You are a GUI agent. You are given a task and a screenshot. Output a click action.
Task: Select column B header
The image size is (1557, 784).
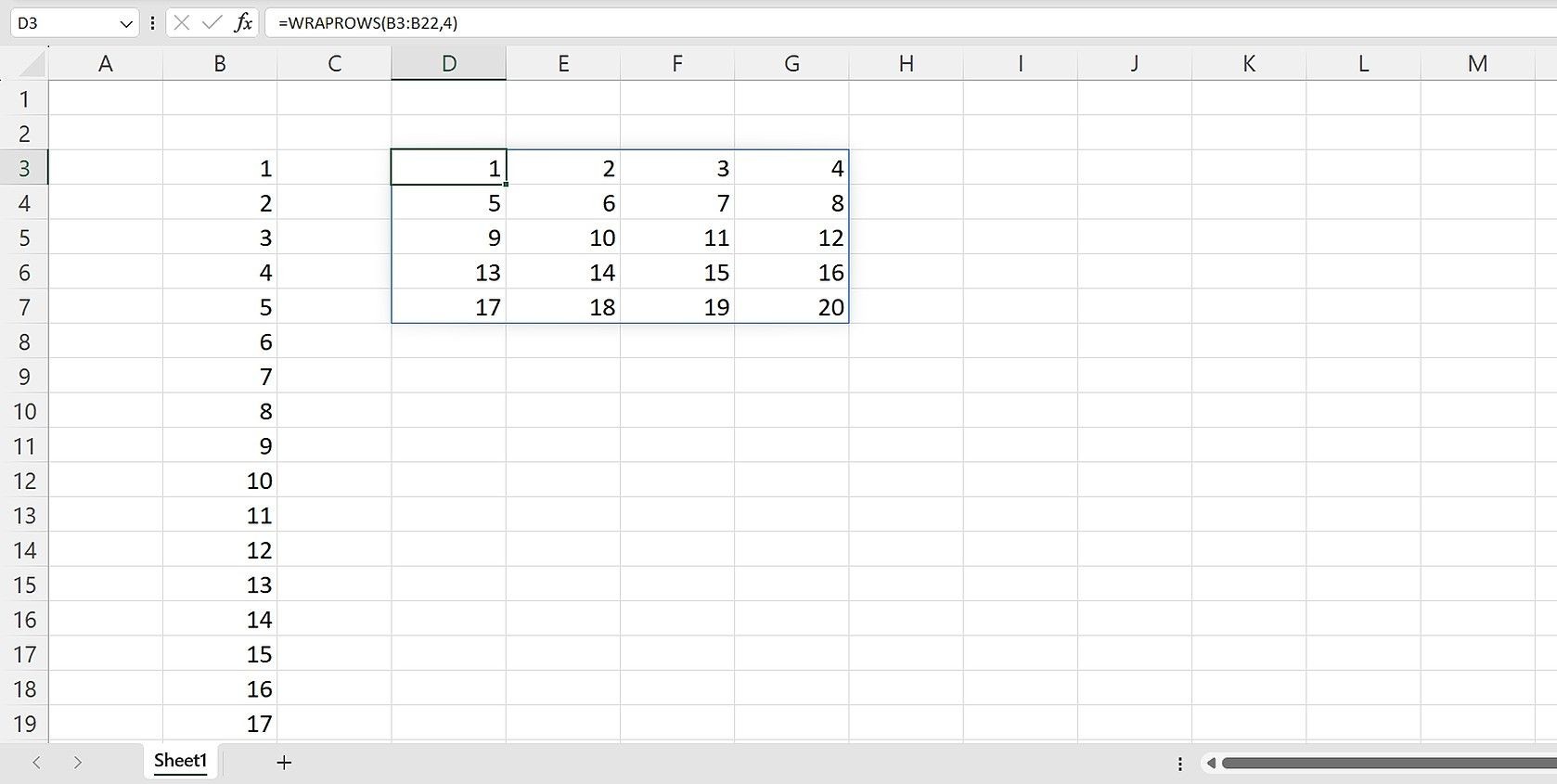(x=220, y=63)
